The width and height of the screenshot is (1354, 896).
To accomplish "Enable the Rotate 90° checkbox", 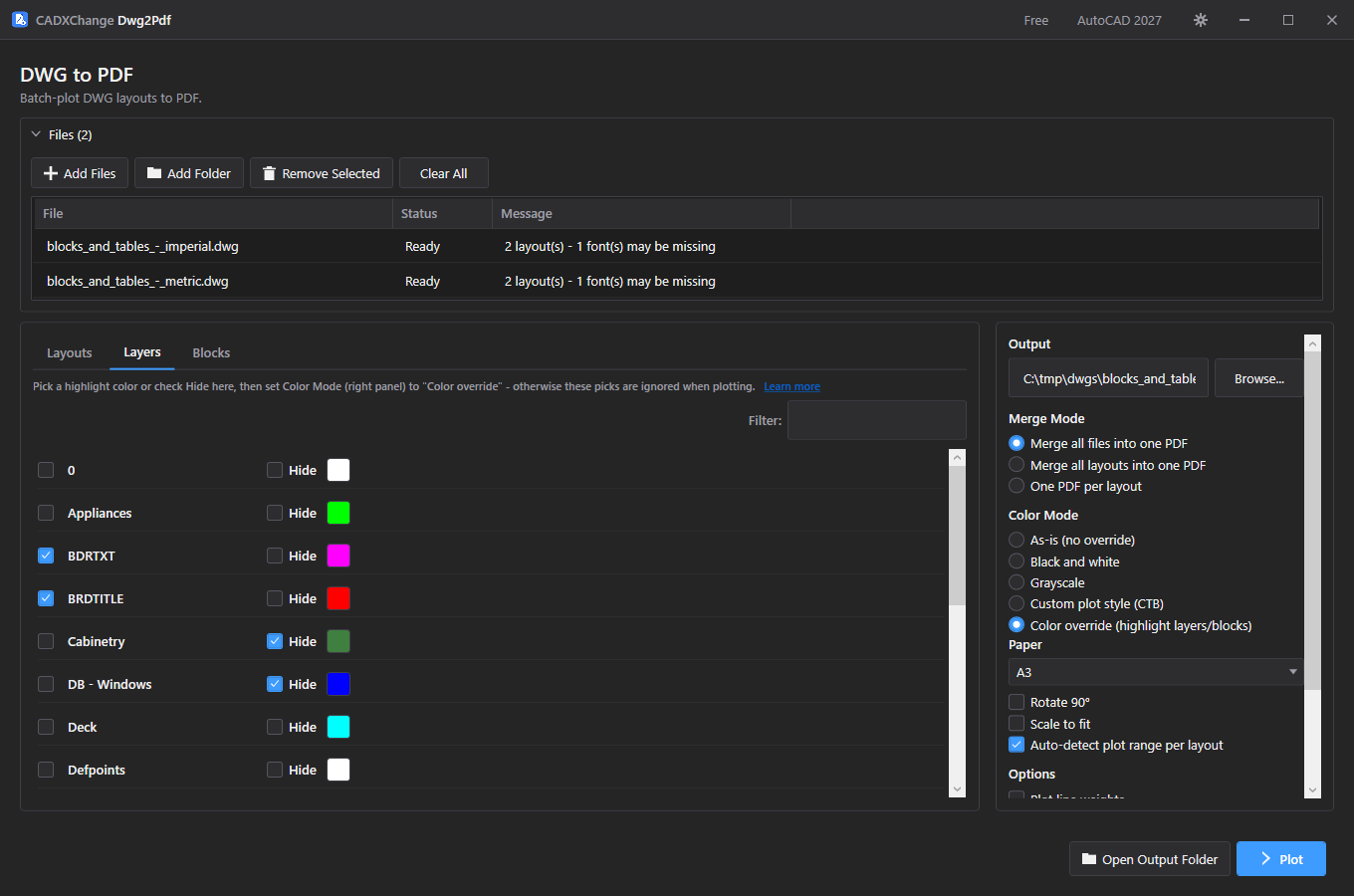I will point(1016,702).
